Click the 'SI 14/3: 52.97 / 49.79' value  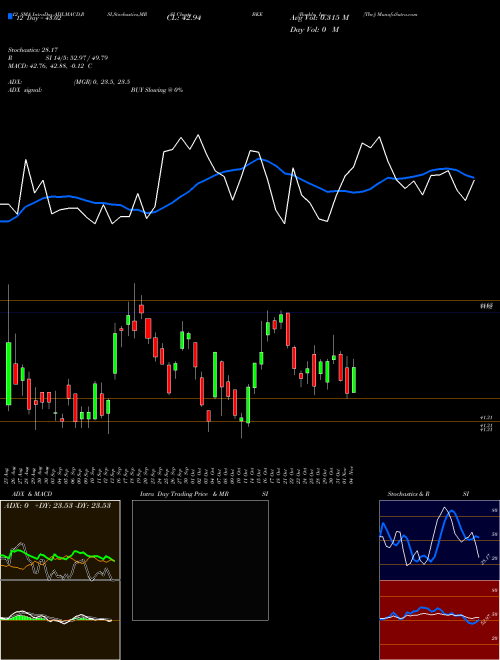[77, 58]
